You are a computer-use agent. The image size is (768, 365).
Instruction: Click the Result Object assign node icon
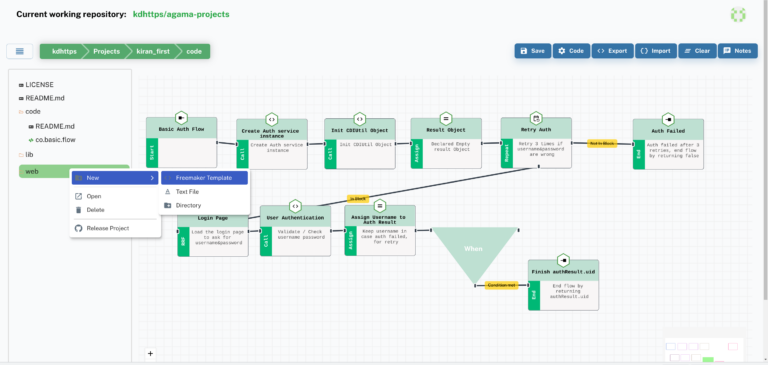pyautogui.click(x=446, y=119)
